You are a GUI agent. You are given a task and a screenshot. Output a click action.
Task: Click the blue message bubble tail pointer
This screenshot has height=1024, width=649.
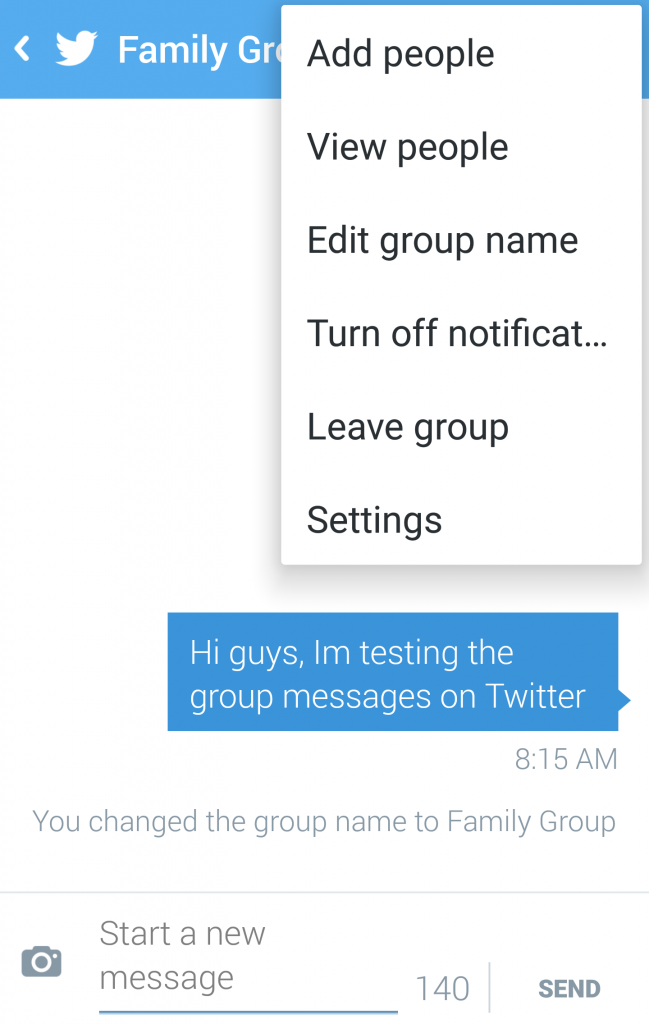click(x=624, y=701)
